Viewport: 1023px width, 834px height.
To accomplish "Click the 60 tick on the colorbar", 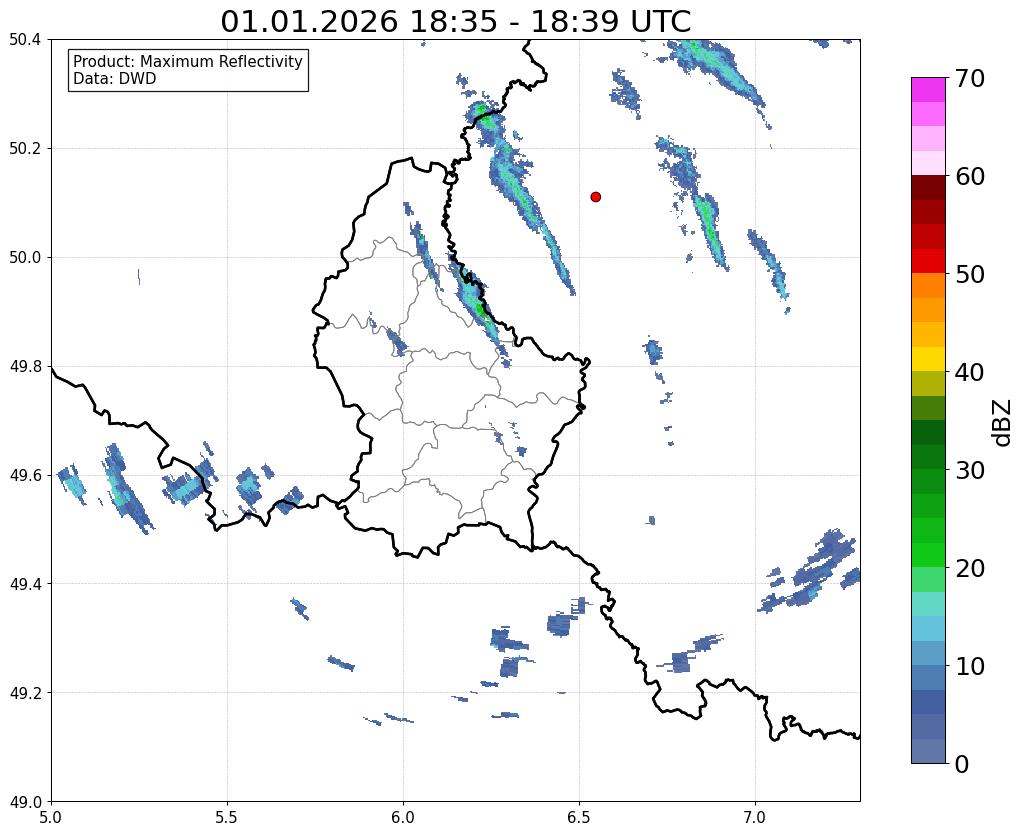I will [x=970, y=176].
